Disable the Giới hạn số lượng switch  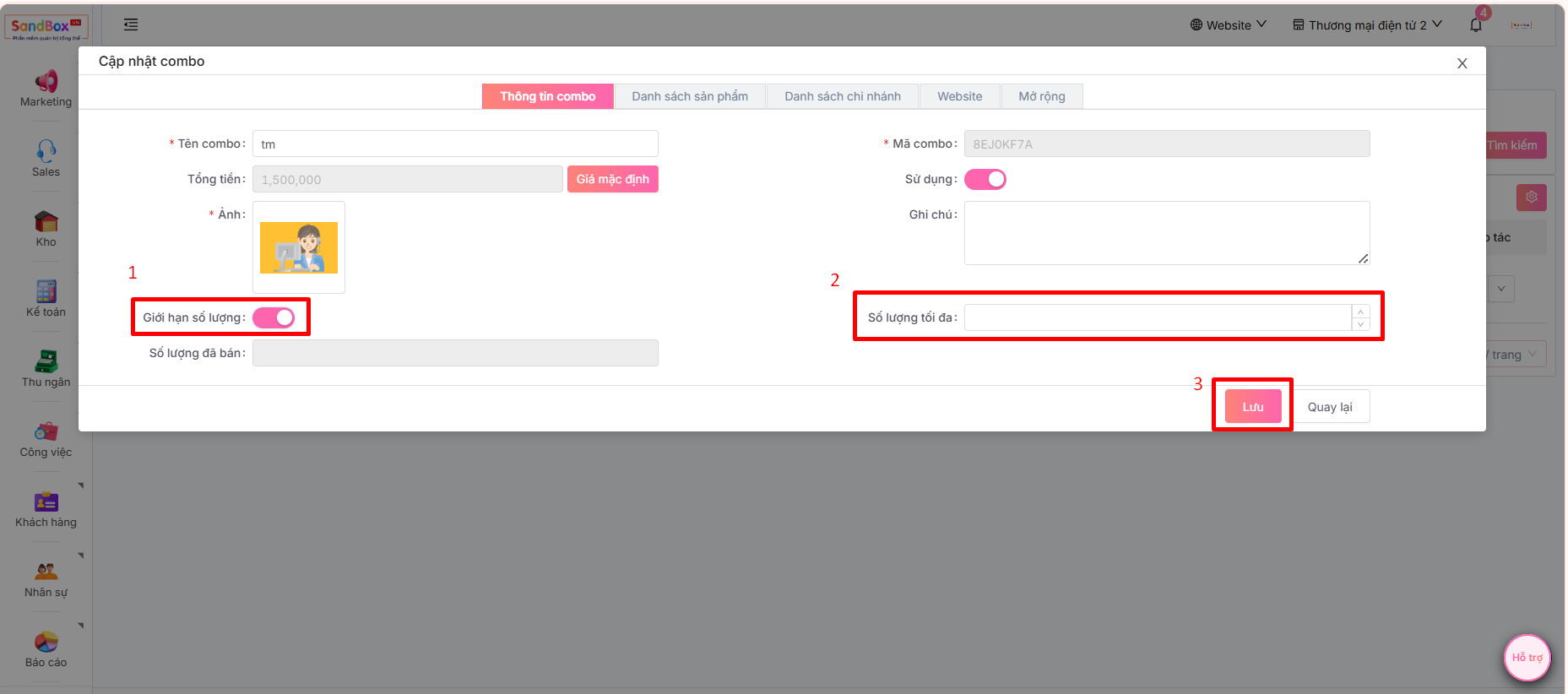[x=274, y=317]
